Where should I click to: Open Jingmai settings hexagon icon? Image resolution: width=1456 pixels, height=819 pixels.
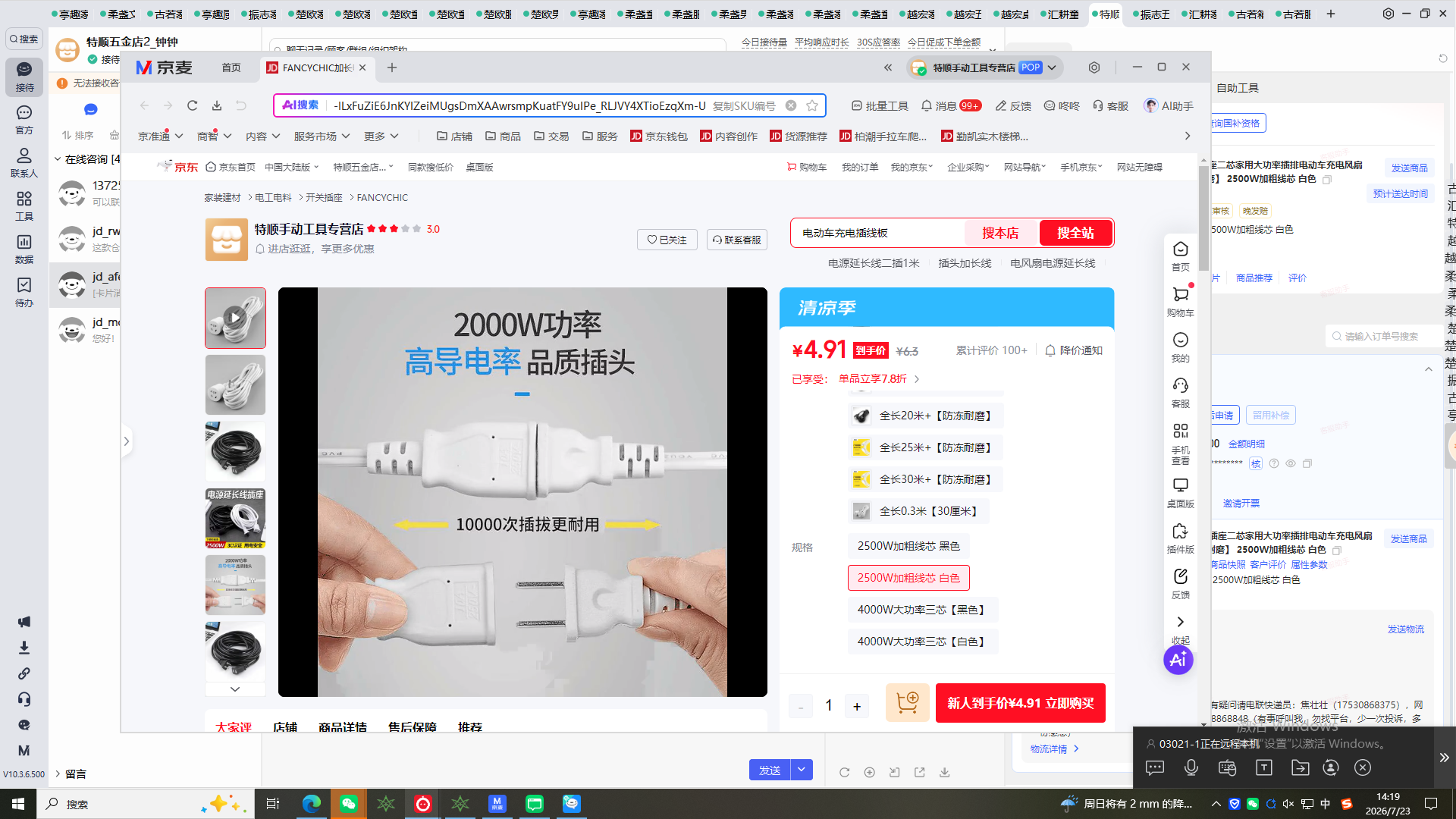(x=1094, y=67)
